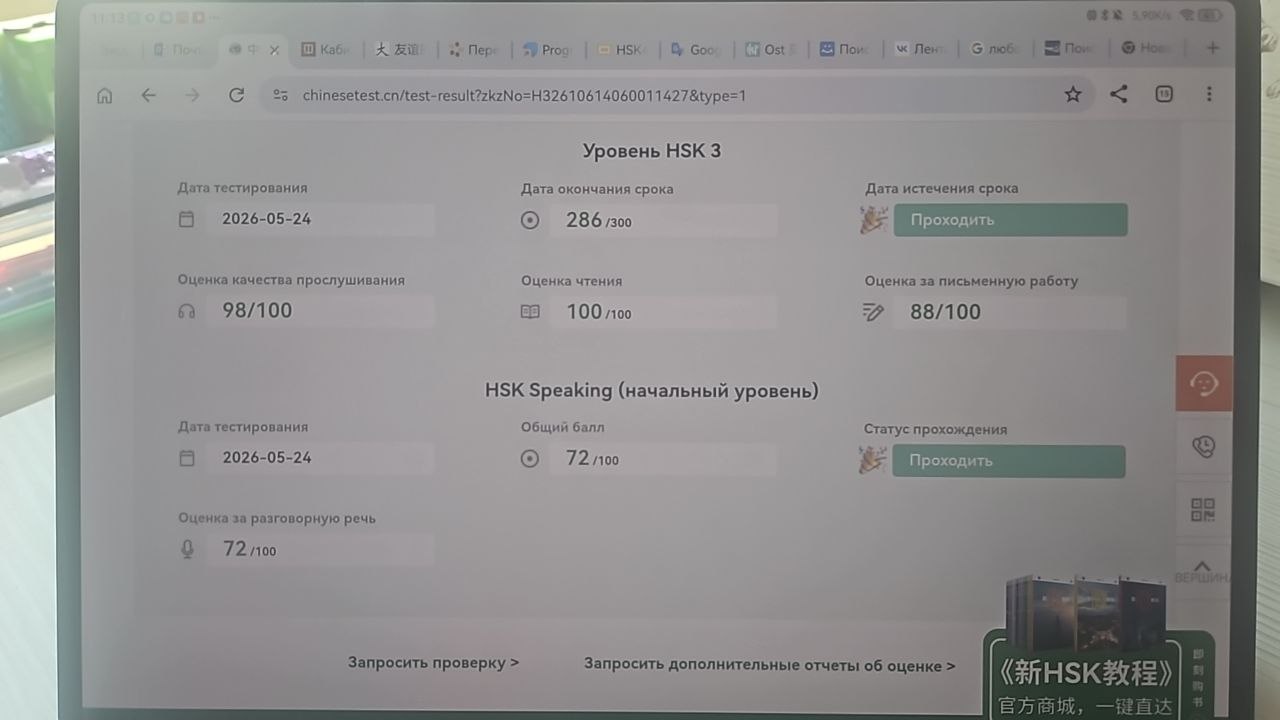This screenshot has height=720, width=1280.
Task: Click the HSK 3 total score target icon
Action: (530, 220)
